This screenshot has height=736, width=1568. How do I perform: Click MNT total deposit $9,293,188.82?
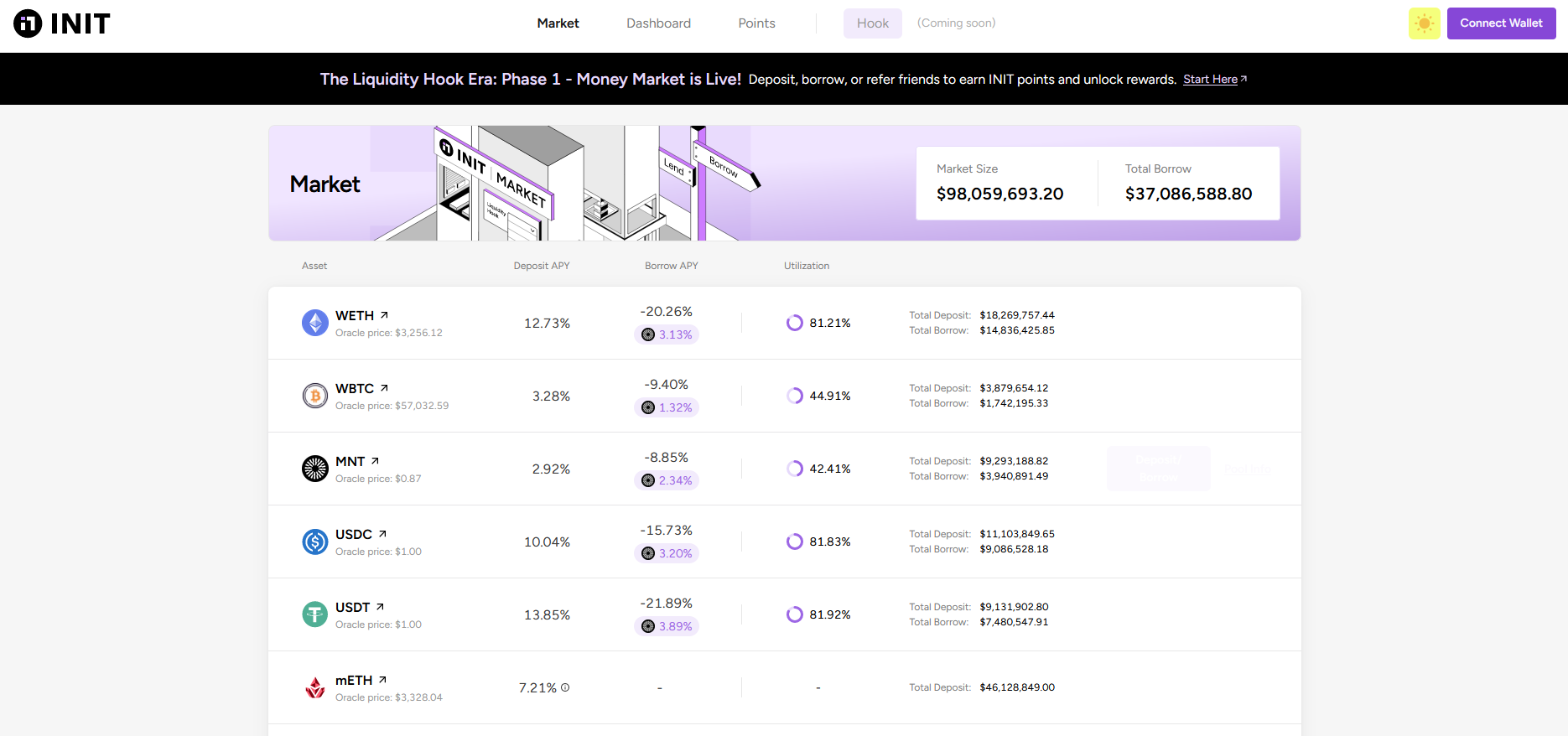click(1014, 461)
